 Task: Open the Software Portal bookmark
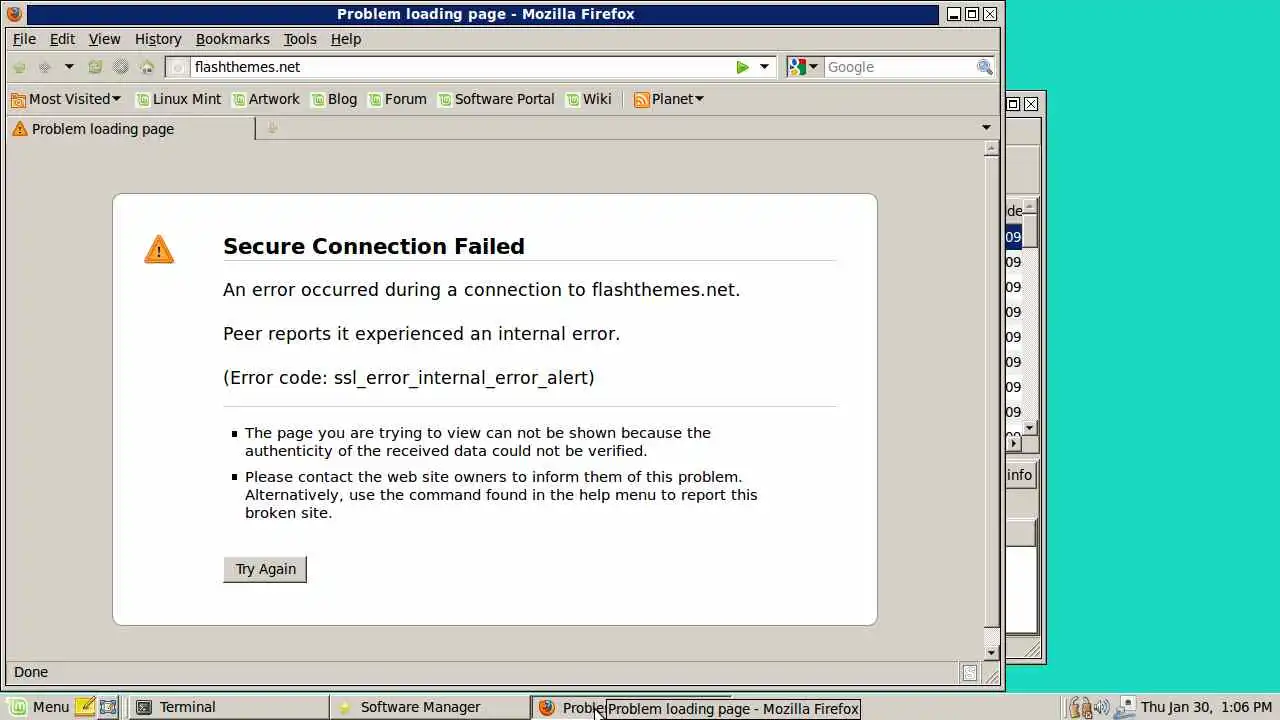click(x=496, y=99)
